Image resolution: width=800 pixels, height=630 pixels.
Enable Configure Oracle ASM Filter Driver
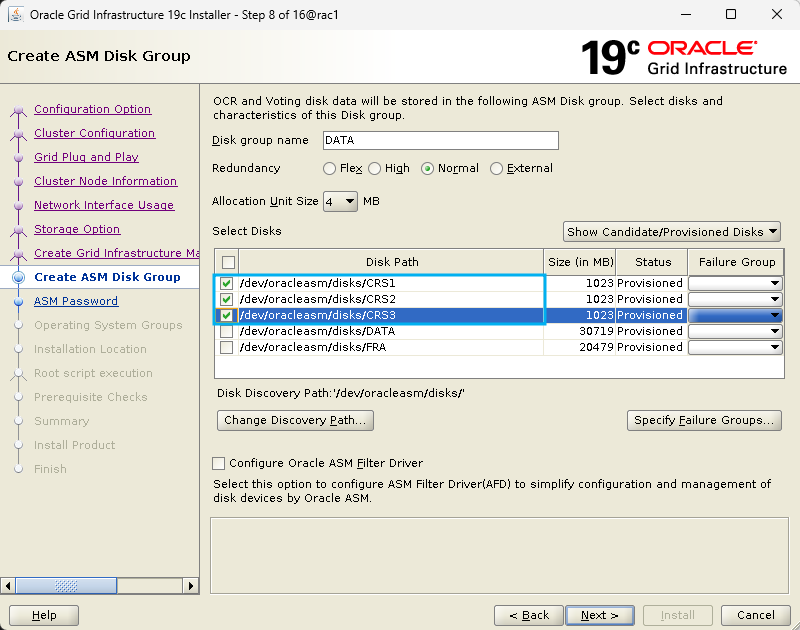(x=218, y=463)
